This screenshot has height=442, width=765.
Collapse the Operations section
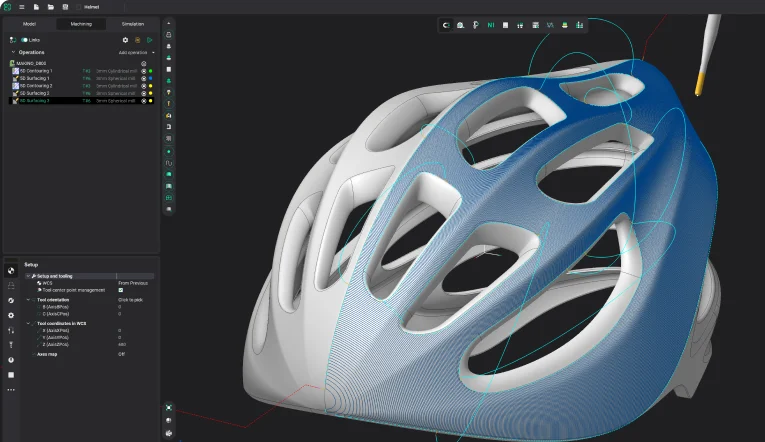tap(13, 52)
